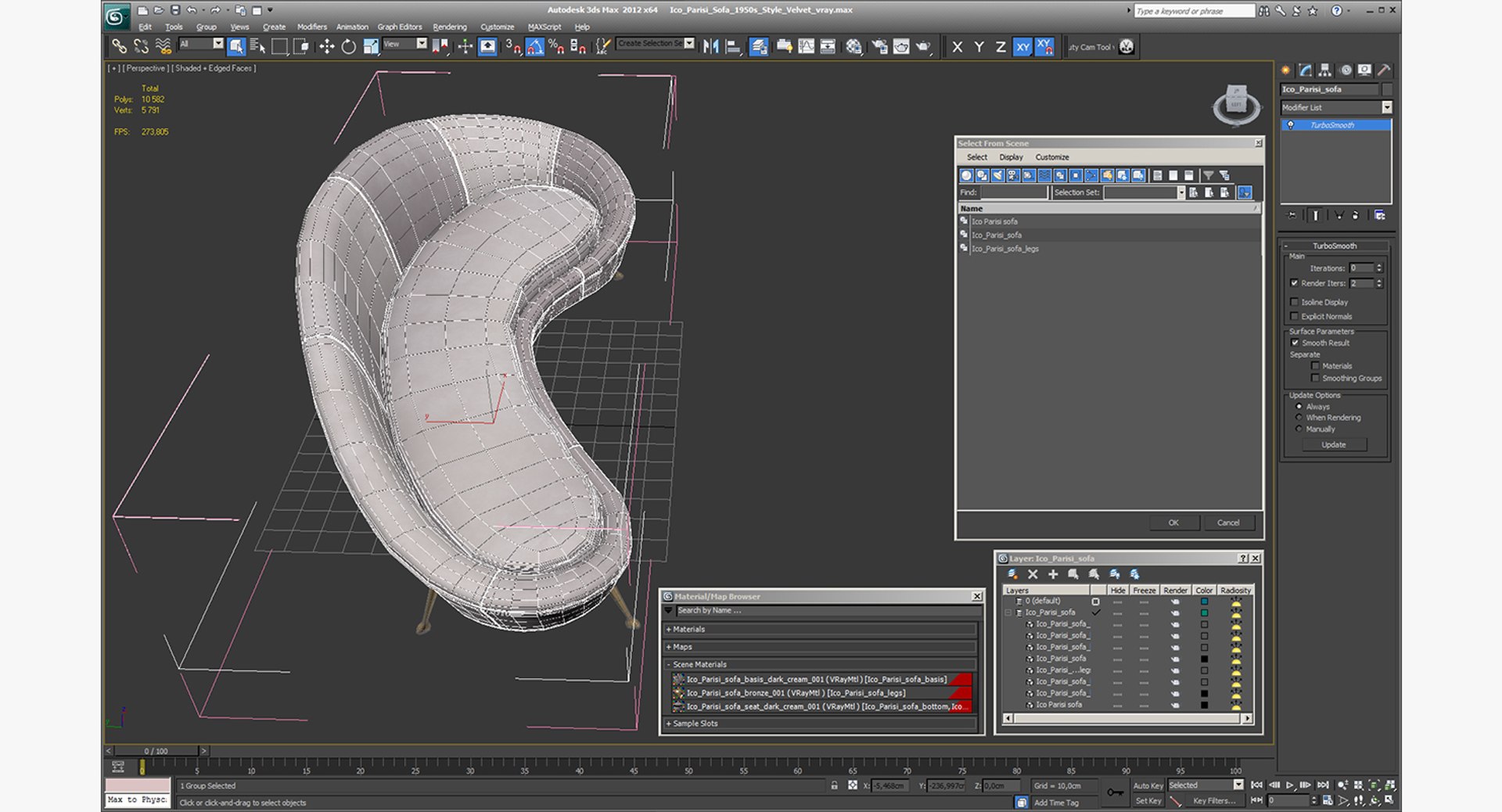
Task: Open the Display menu in Select From Scene
Action: 1011,157
